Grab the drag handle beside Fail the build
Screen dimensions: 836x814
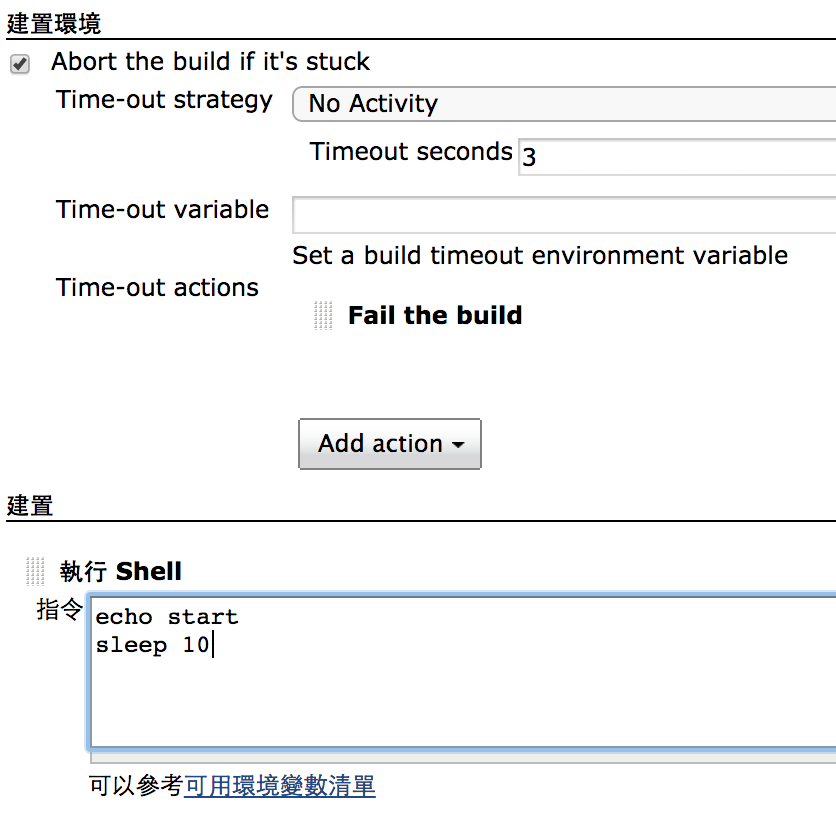323,316
